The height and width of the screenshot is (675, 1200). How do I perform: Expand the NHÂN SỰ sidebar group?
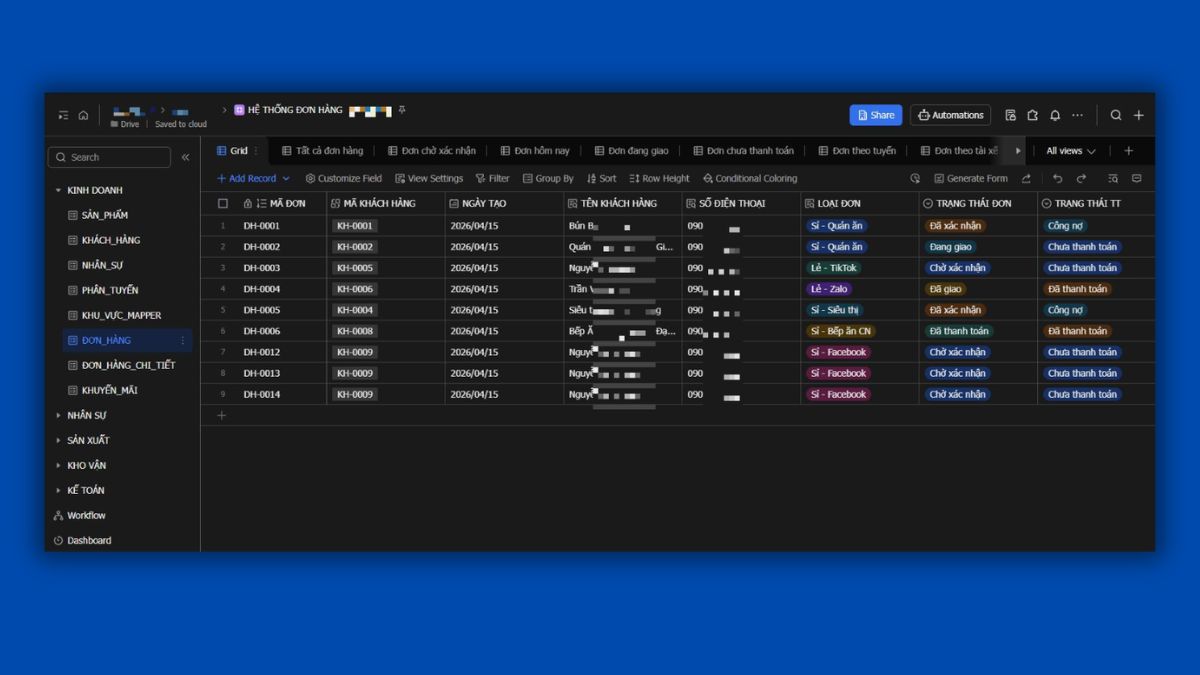[x=58, y=415]
